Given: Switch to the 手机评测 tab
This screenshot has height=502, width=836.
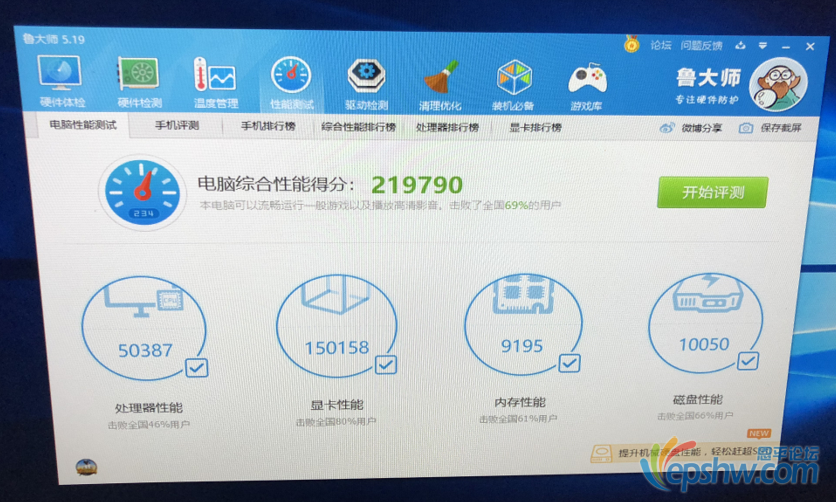Looking at the screenshot, I should [x=176, y=125].
